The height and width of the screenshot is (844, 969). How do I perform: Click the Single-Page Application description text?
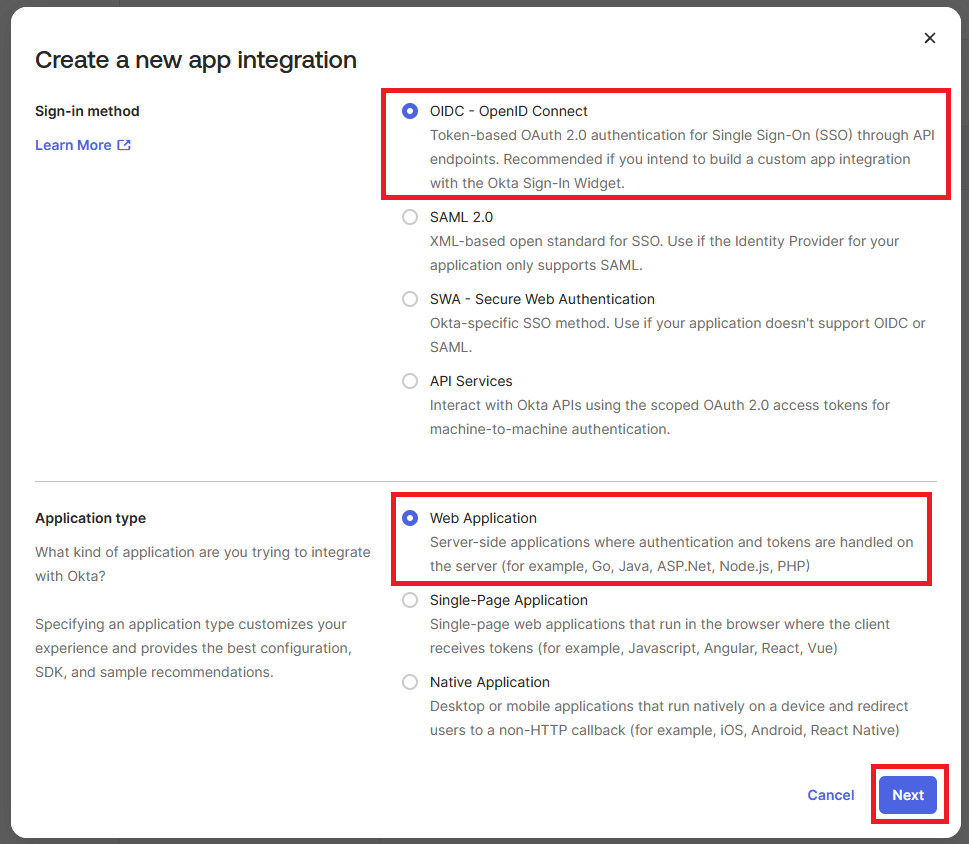point(659,636)
